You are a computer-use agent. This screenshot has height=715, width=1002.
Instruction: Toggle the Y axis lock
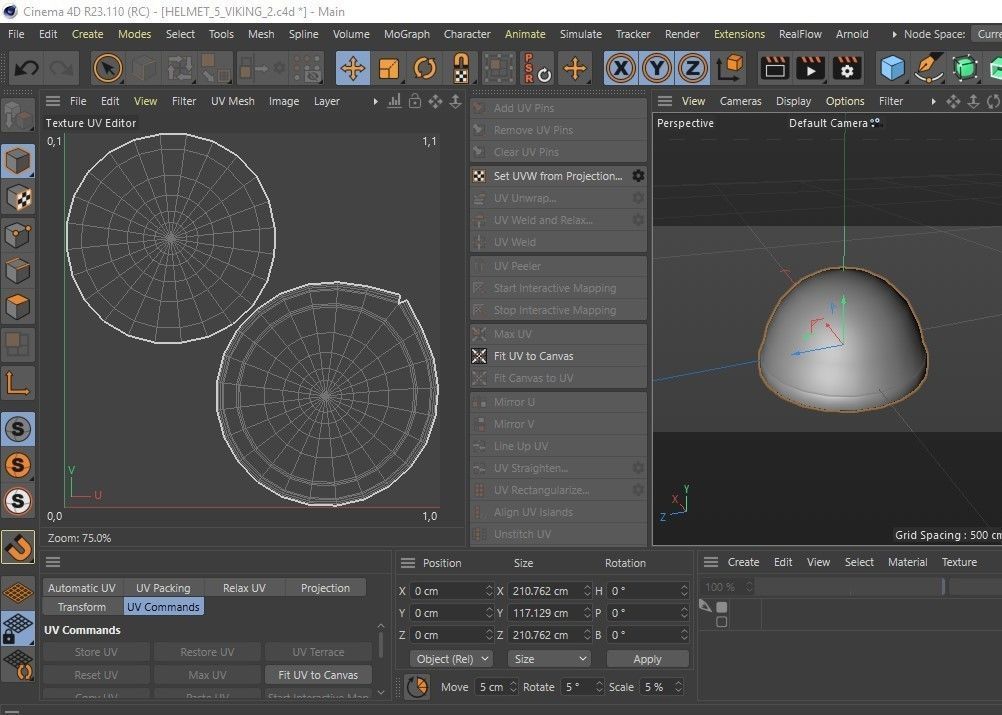point(657,68)
